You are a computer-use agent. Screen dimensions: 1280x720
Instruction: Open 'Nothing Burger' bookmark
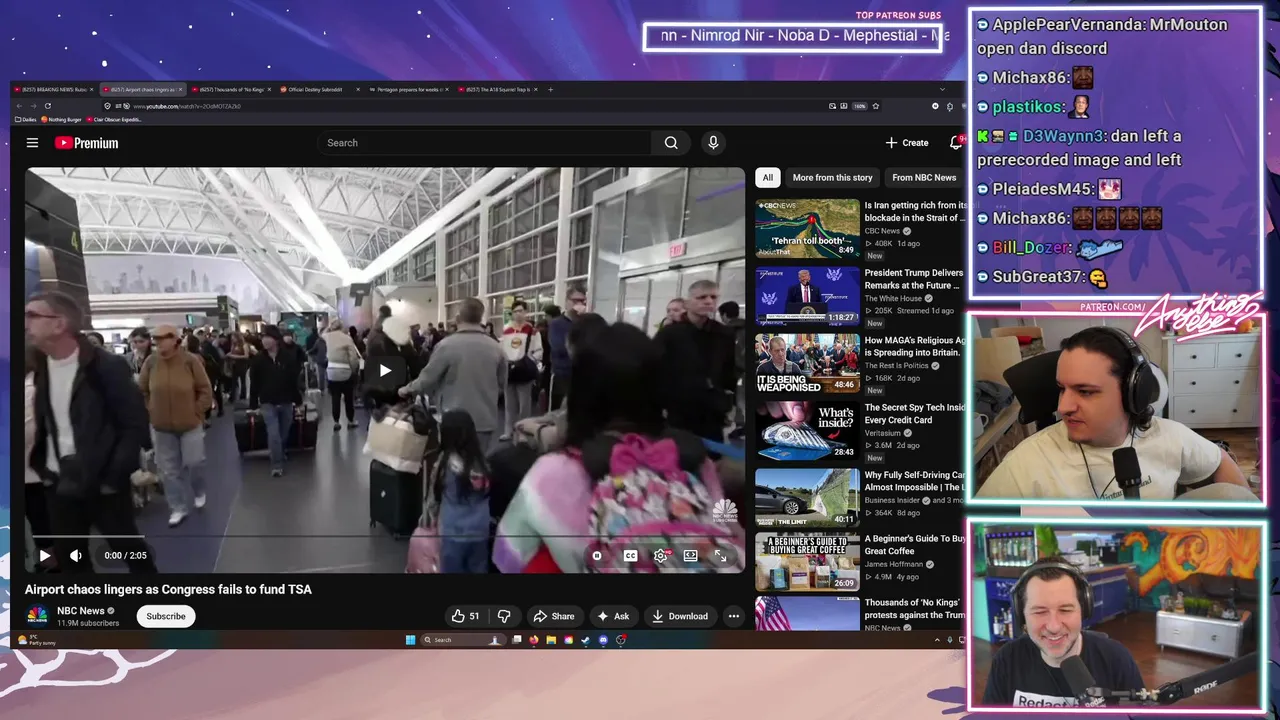[61, 119]
